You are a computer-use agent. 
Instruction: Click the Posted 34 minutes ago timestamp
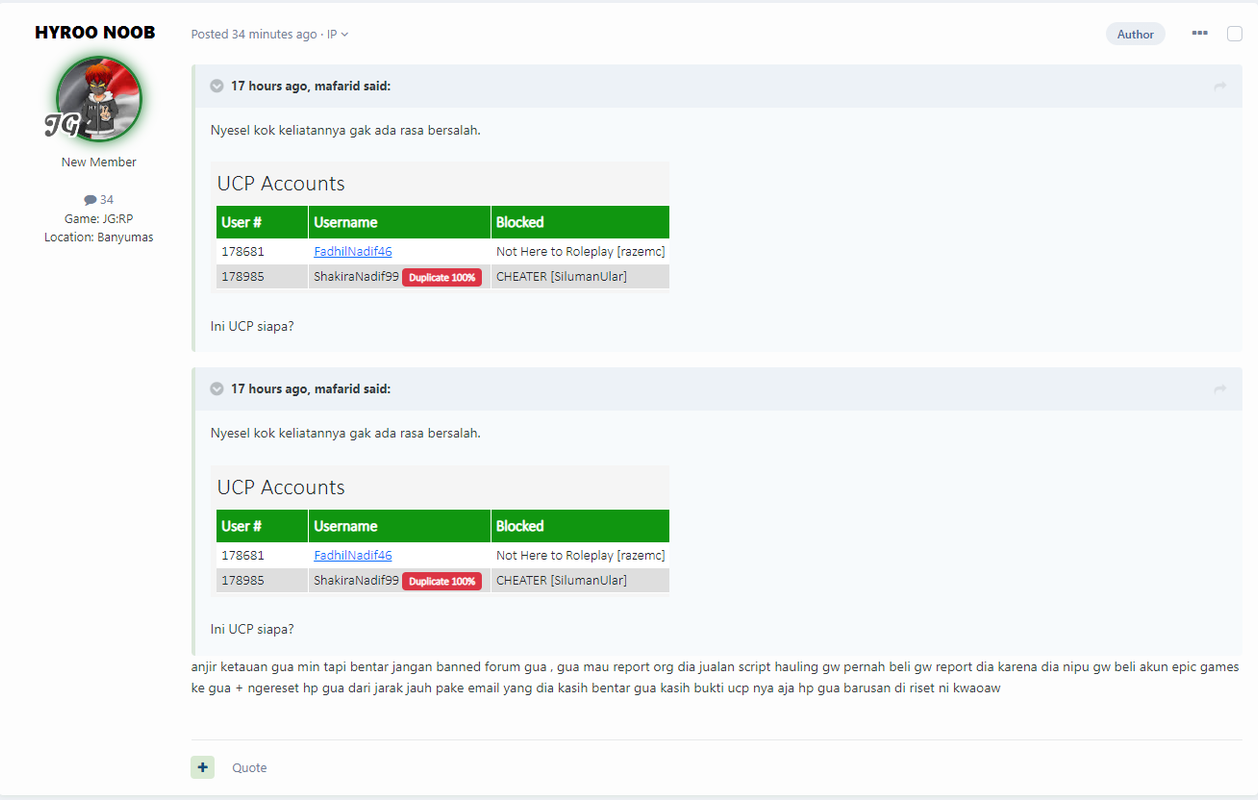(254, 34)
